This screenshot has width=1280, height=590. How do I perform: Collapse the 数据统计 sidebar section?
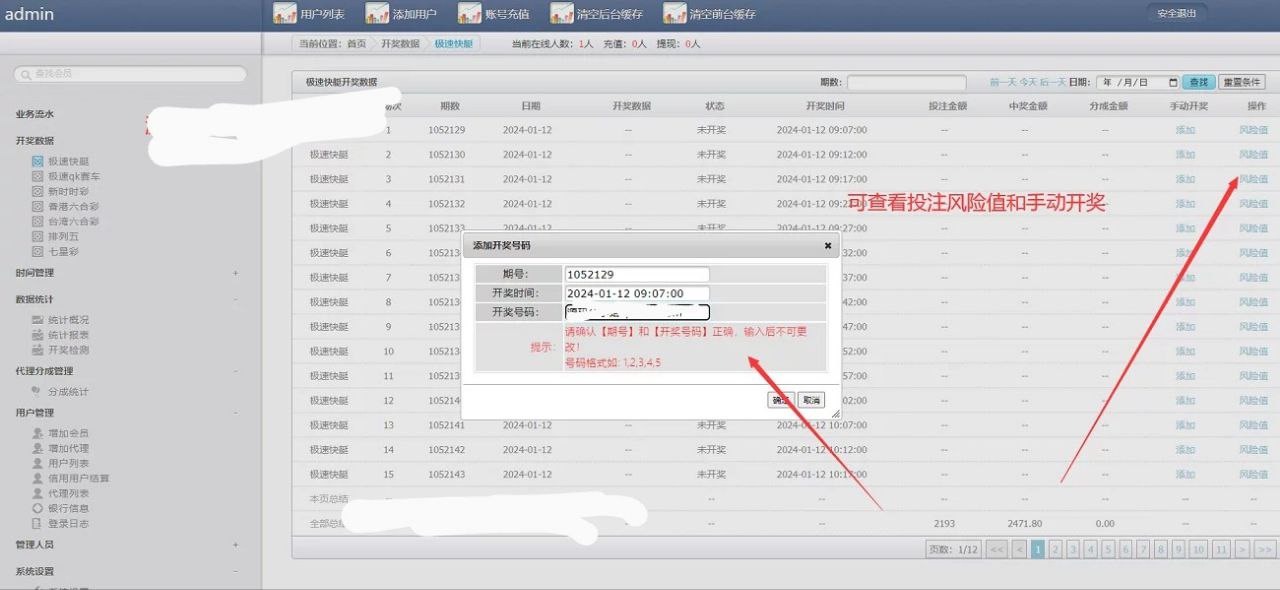pyautogui.click(x=236, y=299)
